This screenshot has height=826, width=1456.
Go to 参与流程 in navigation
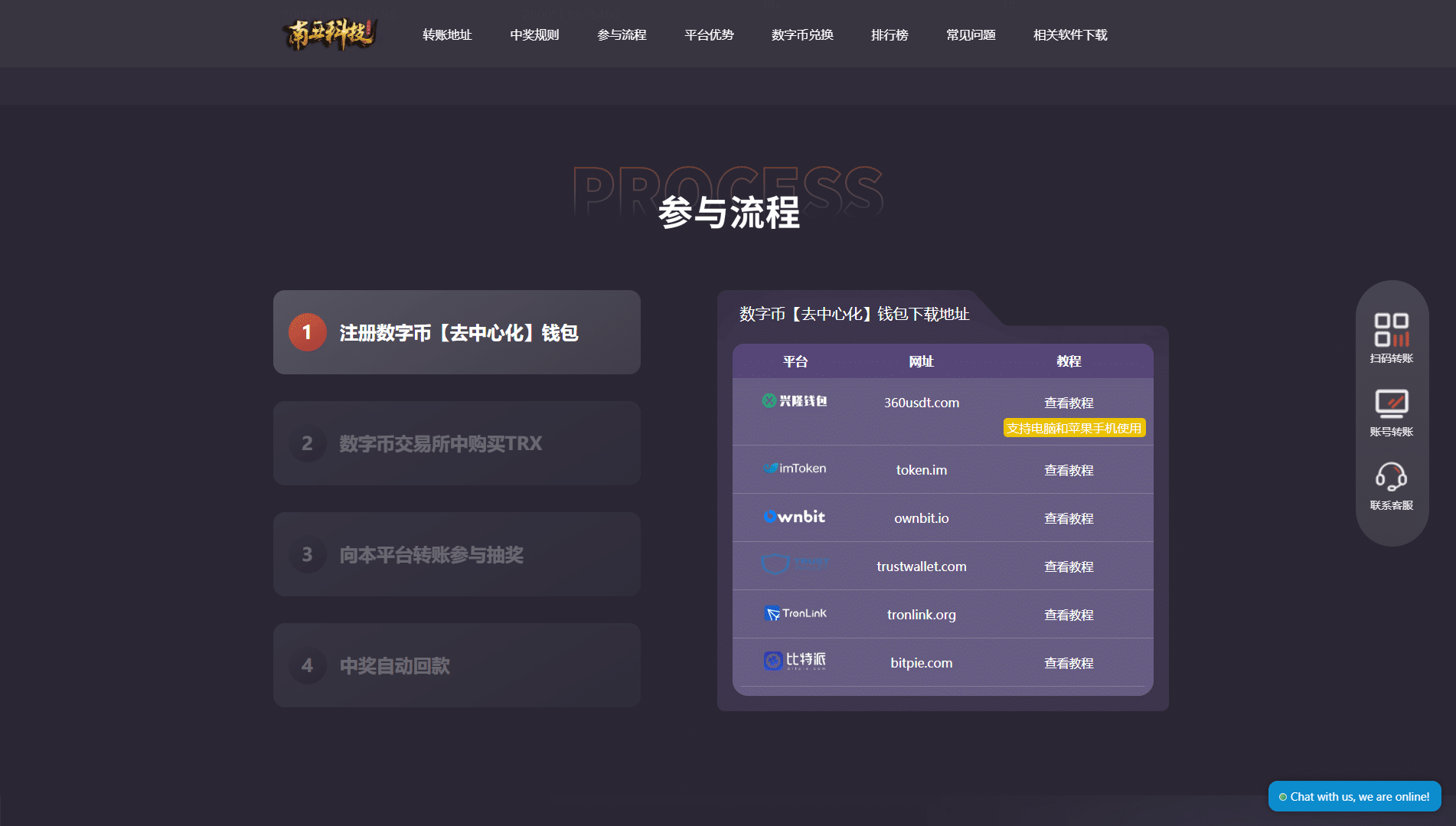(622, 35)
